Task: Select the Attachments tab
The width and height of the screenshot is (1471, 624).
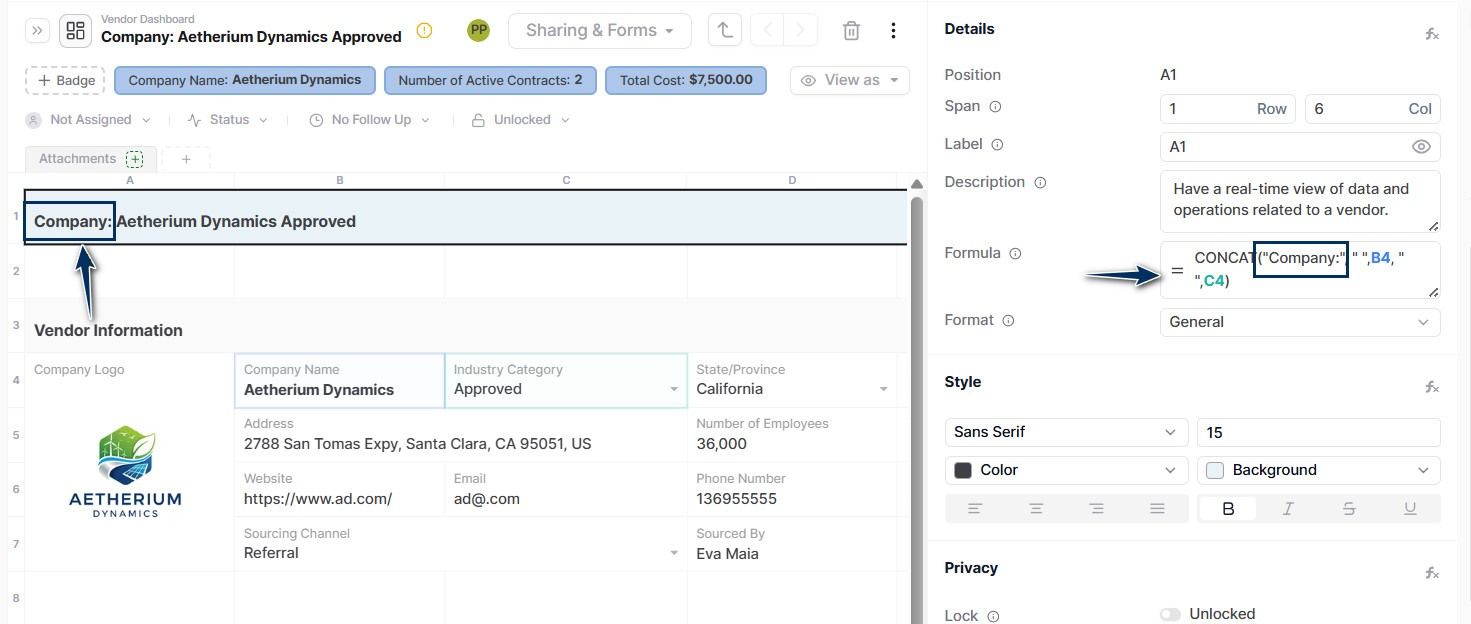Action: [78, 159]
